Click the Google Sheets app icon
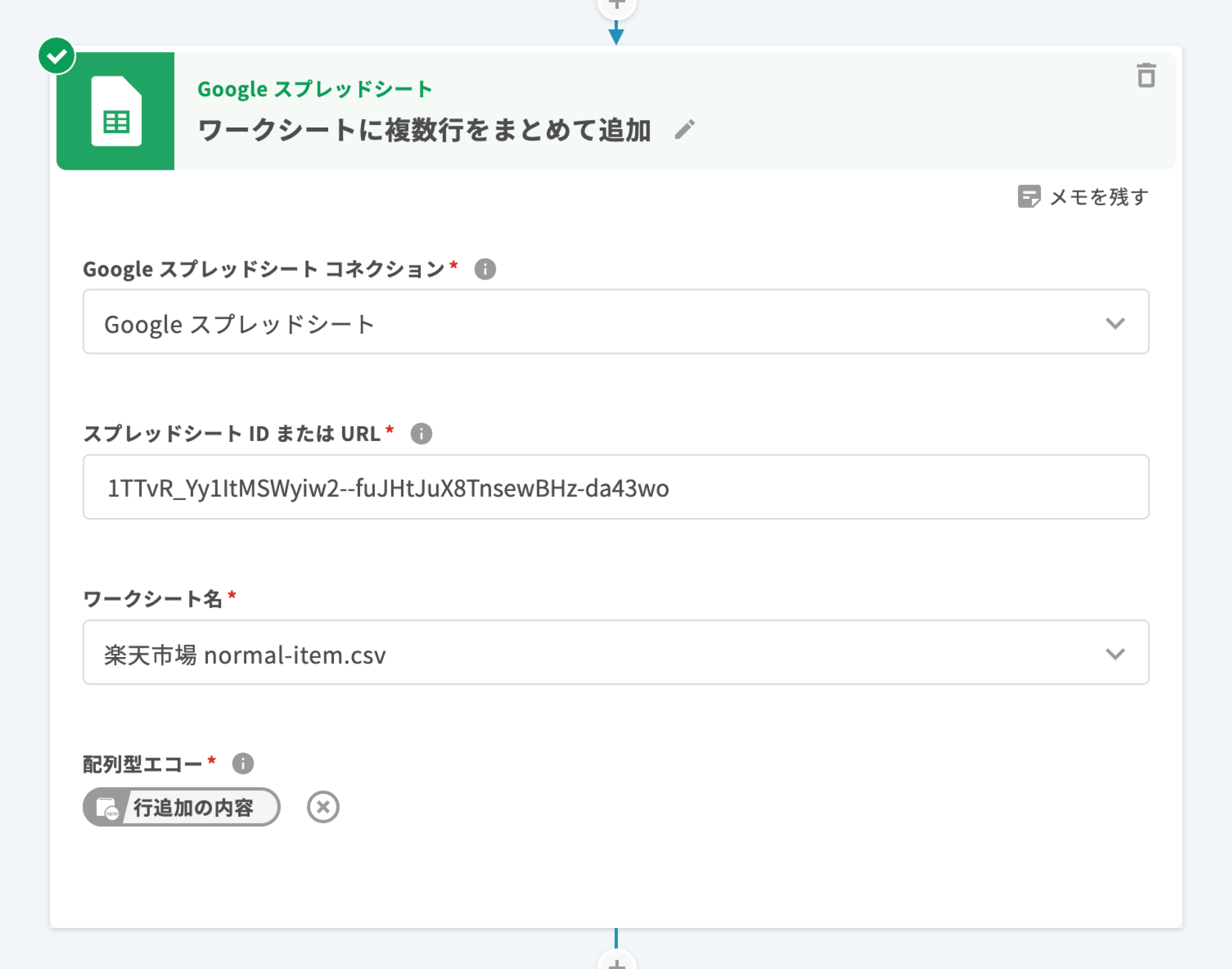Viewport: 1232px width, 969px height. click(x=115, y=111)
